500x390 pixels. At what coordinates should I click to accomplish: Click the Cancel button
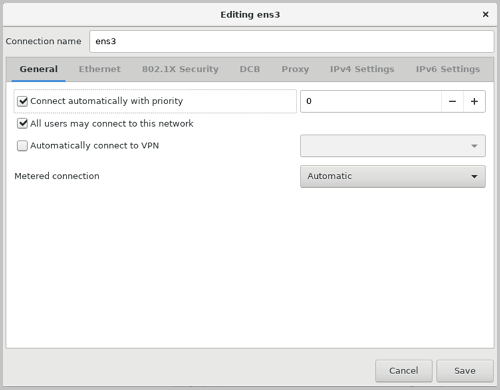point(404,371)
